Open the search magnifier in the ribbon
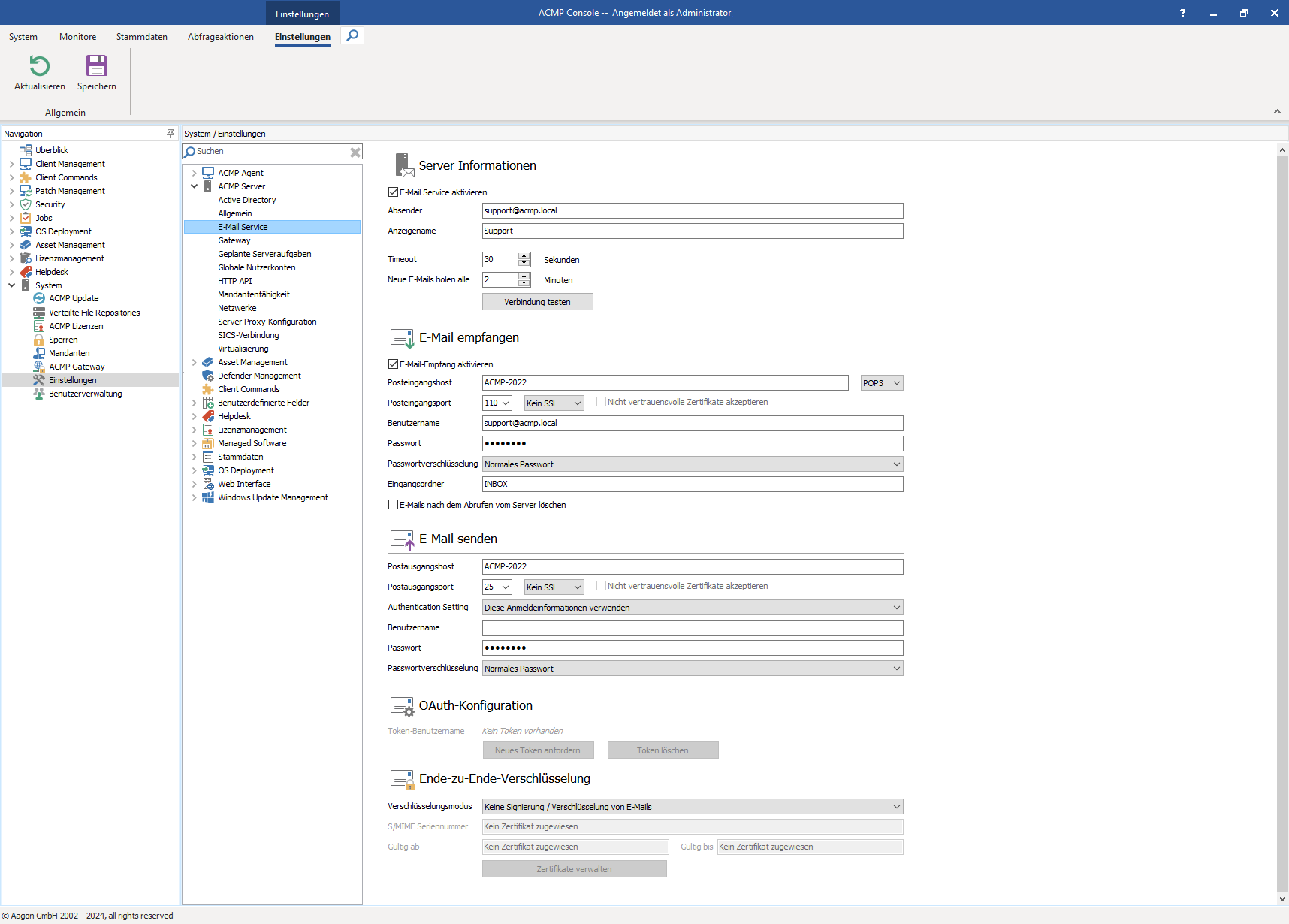 [352, 35]
